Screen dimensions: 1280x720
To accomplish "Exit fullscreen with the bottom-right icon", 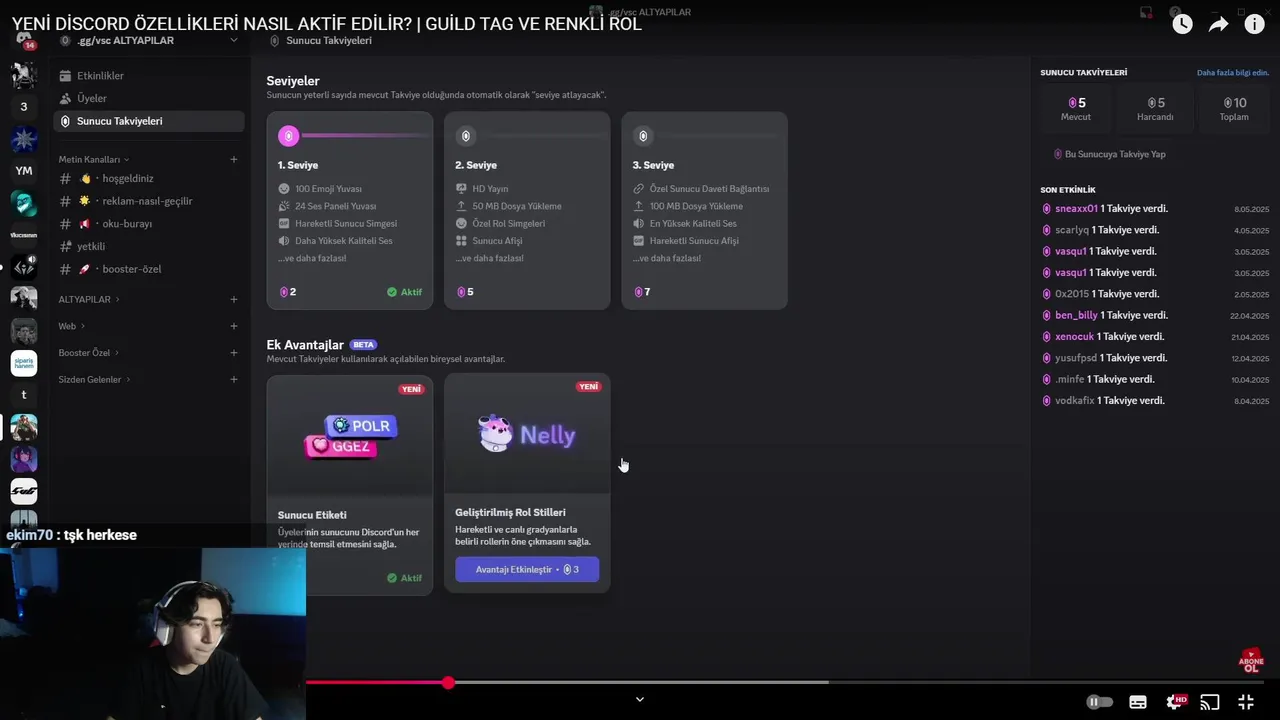I will (x=1246, y=702).
